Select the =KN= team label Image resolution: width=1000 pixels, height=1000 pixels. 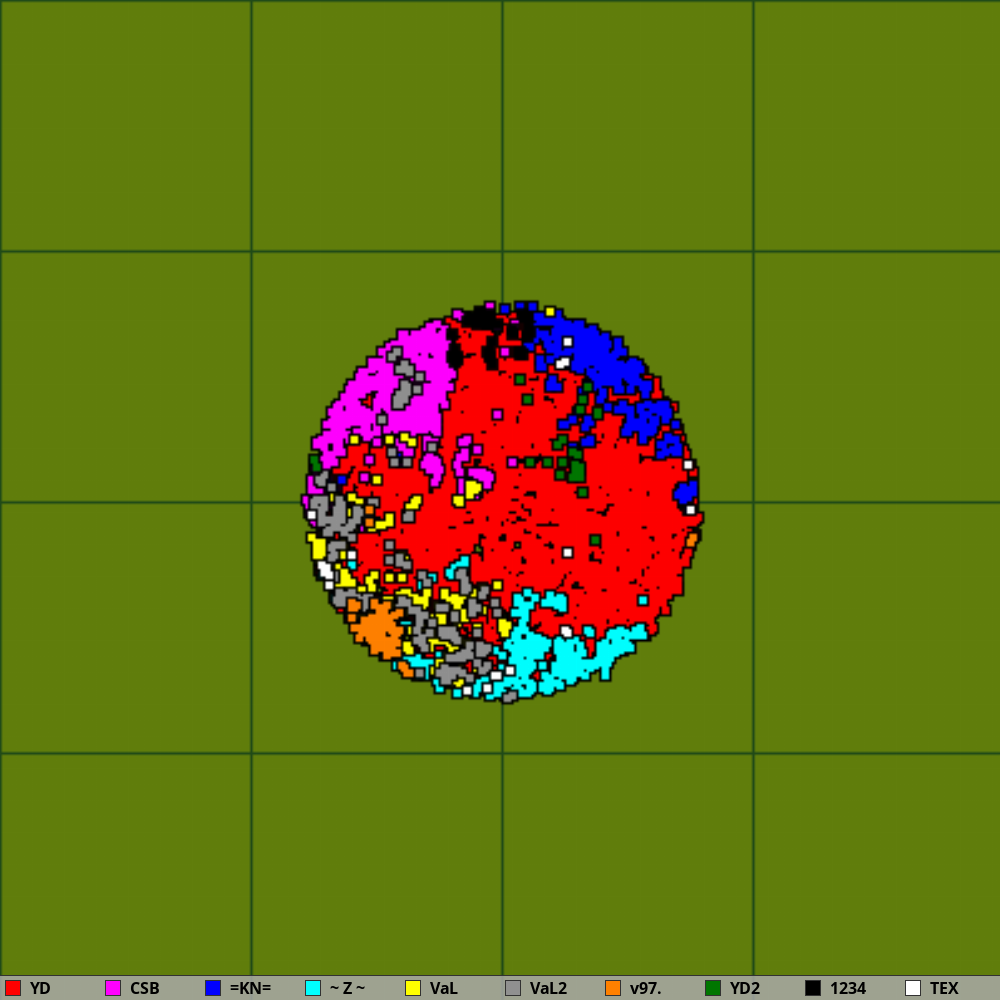pos(251,989)
